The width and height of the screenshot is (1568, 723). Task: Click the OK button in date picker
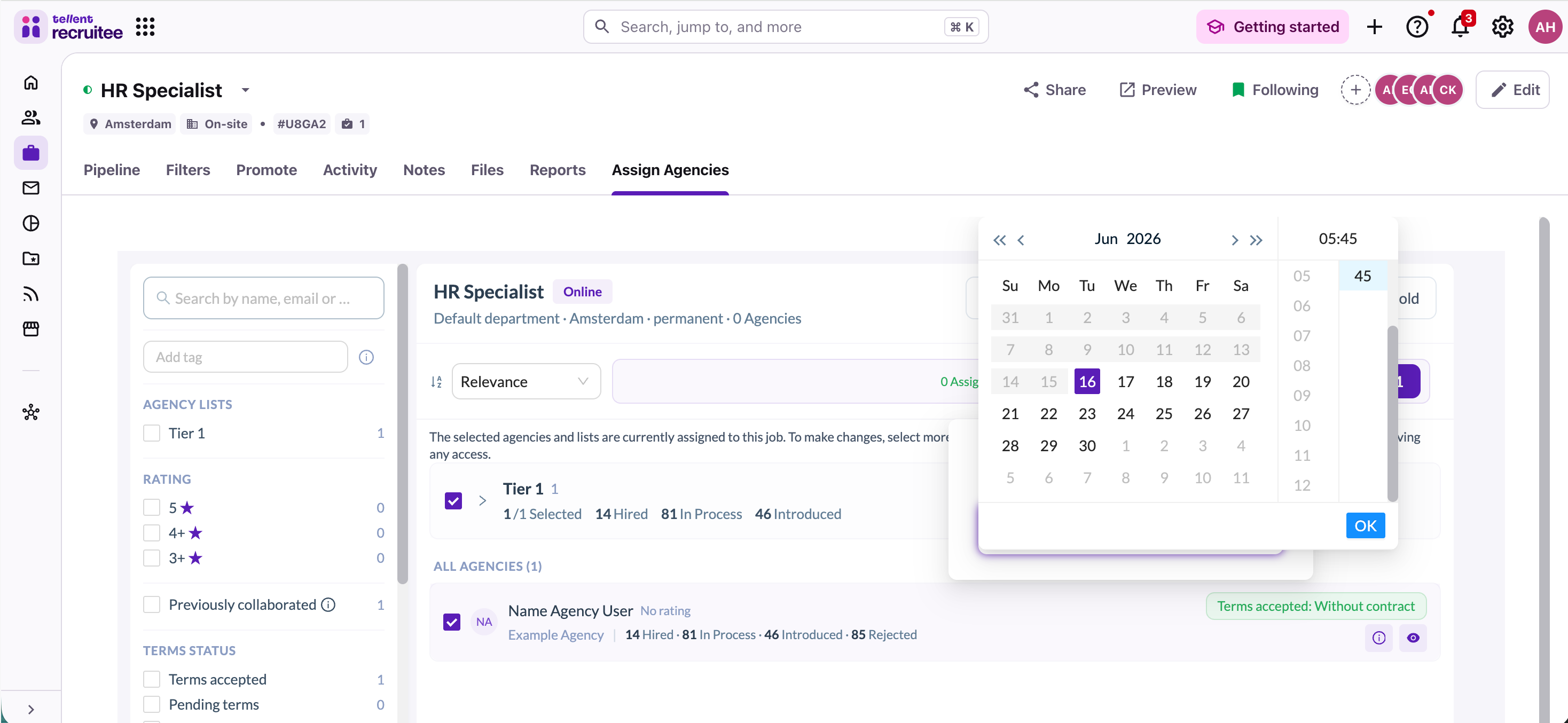coord(1365,525)
